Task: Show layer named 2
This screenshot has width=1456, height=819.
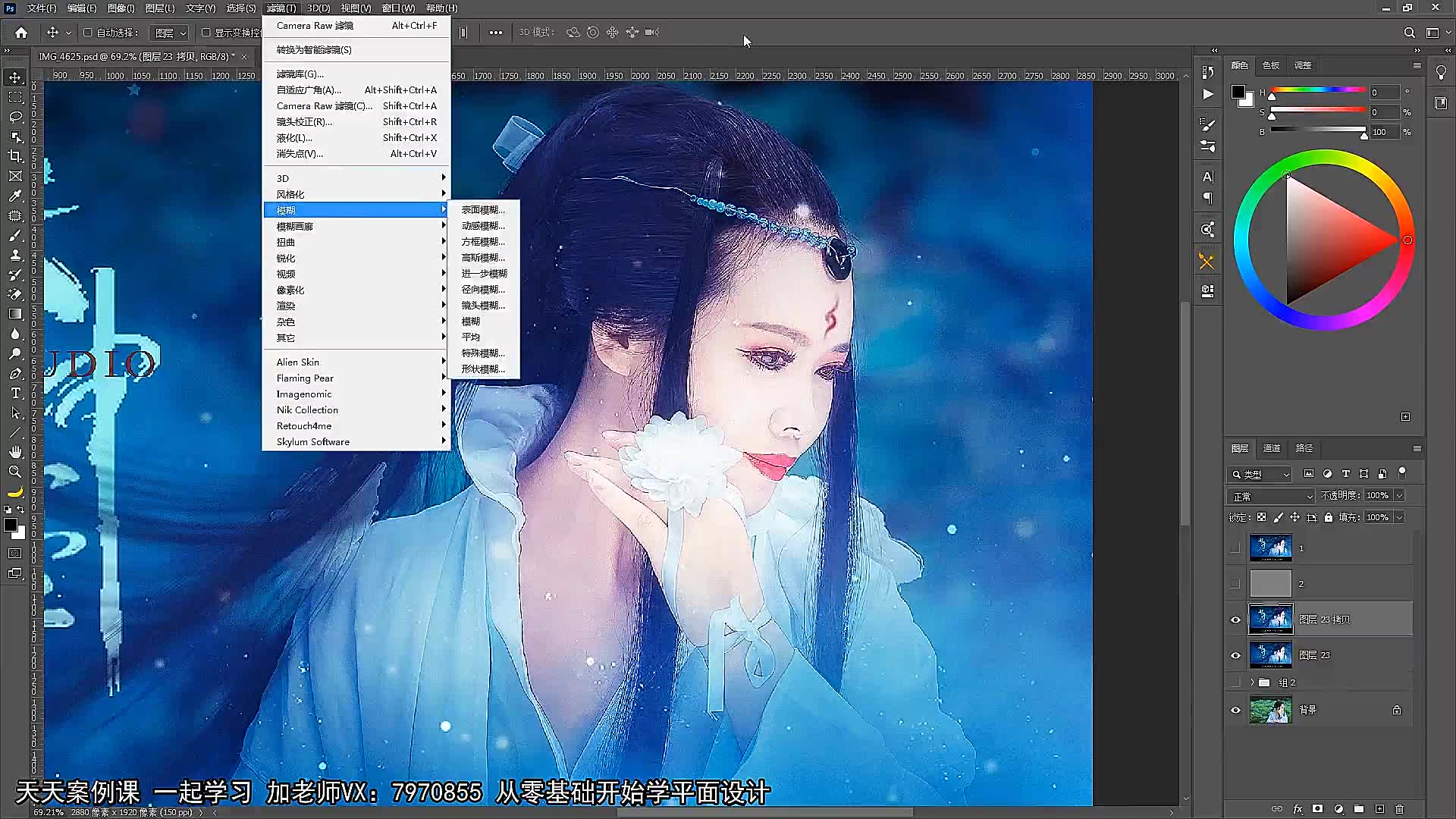Action: pos(1235,584)
